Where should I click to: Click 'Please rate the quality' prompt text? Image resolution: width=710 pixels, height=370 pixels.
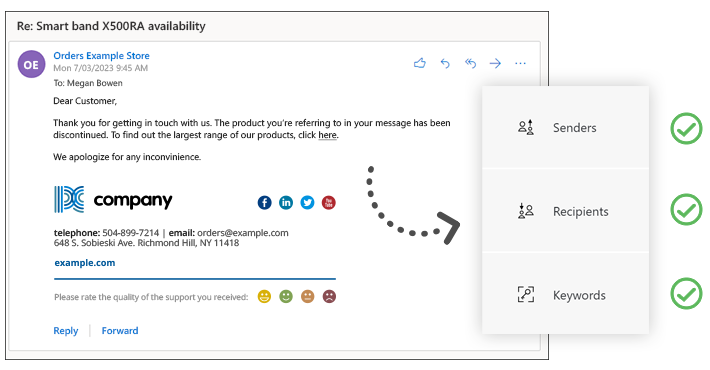click(151, 297)
